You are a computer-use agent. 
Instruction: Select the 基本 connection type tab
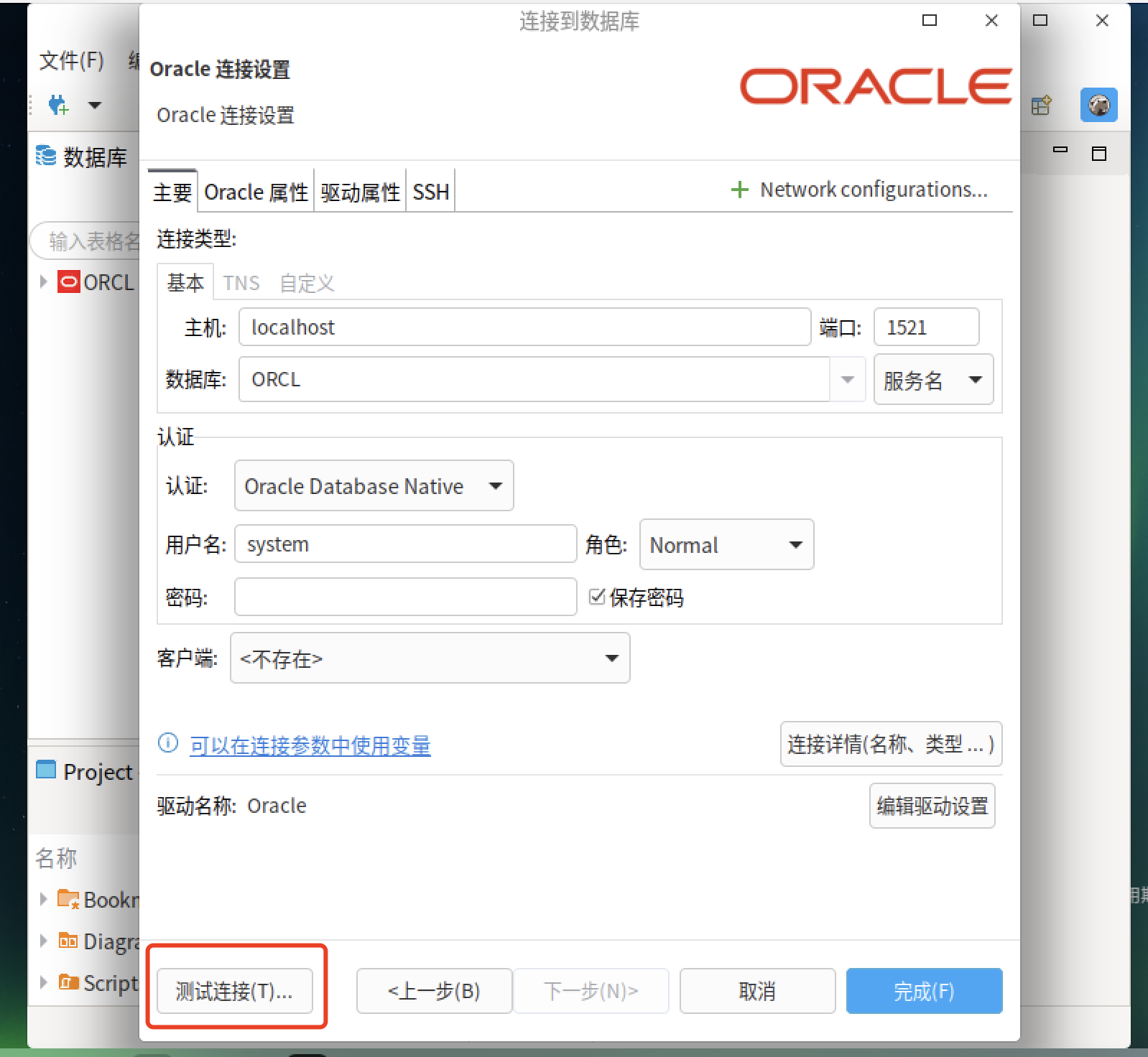pos(185,282)
